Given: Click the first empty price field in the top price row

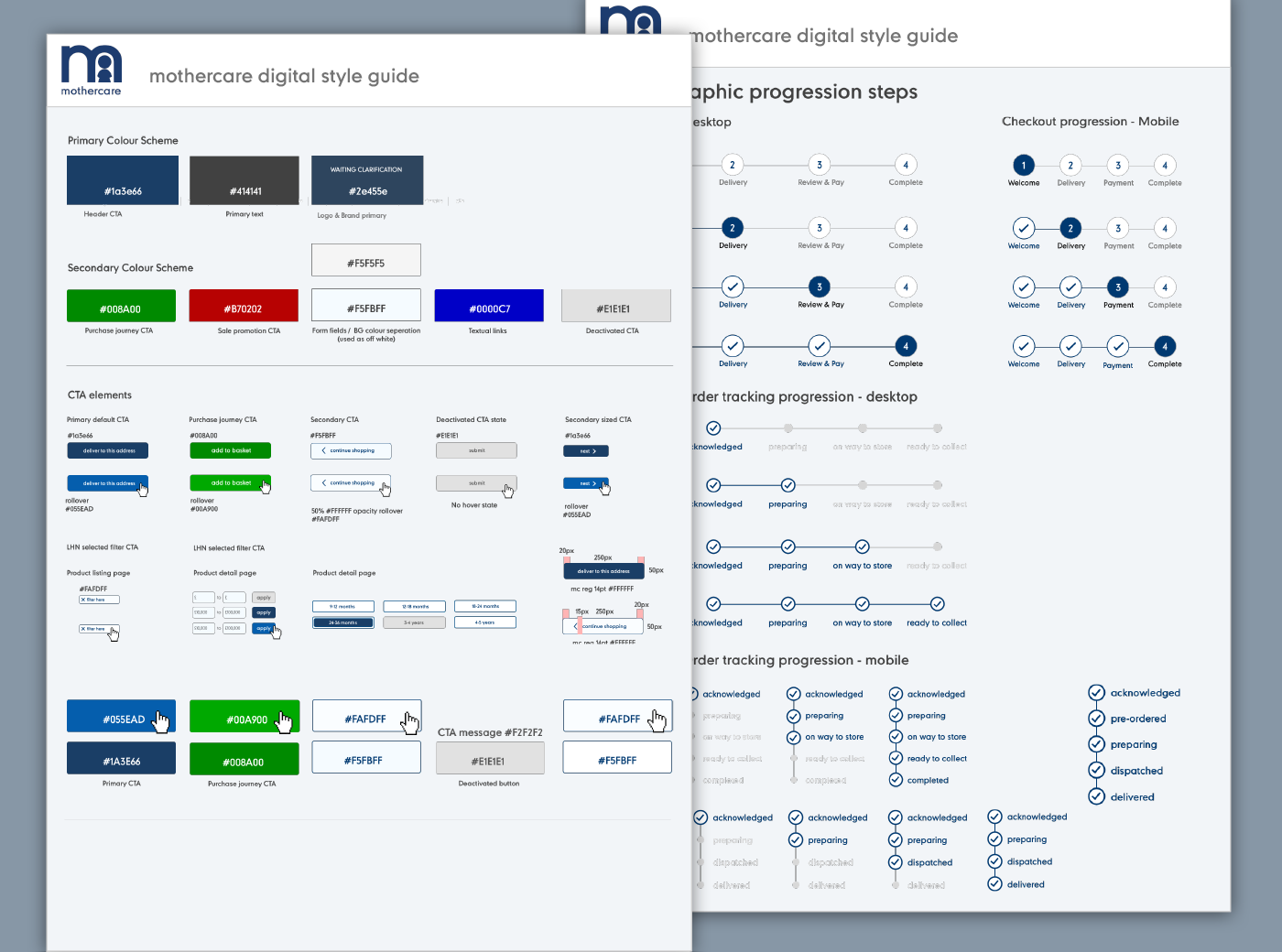Looking at the screenshot, I should 203,598.
